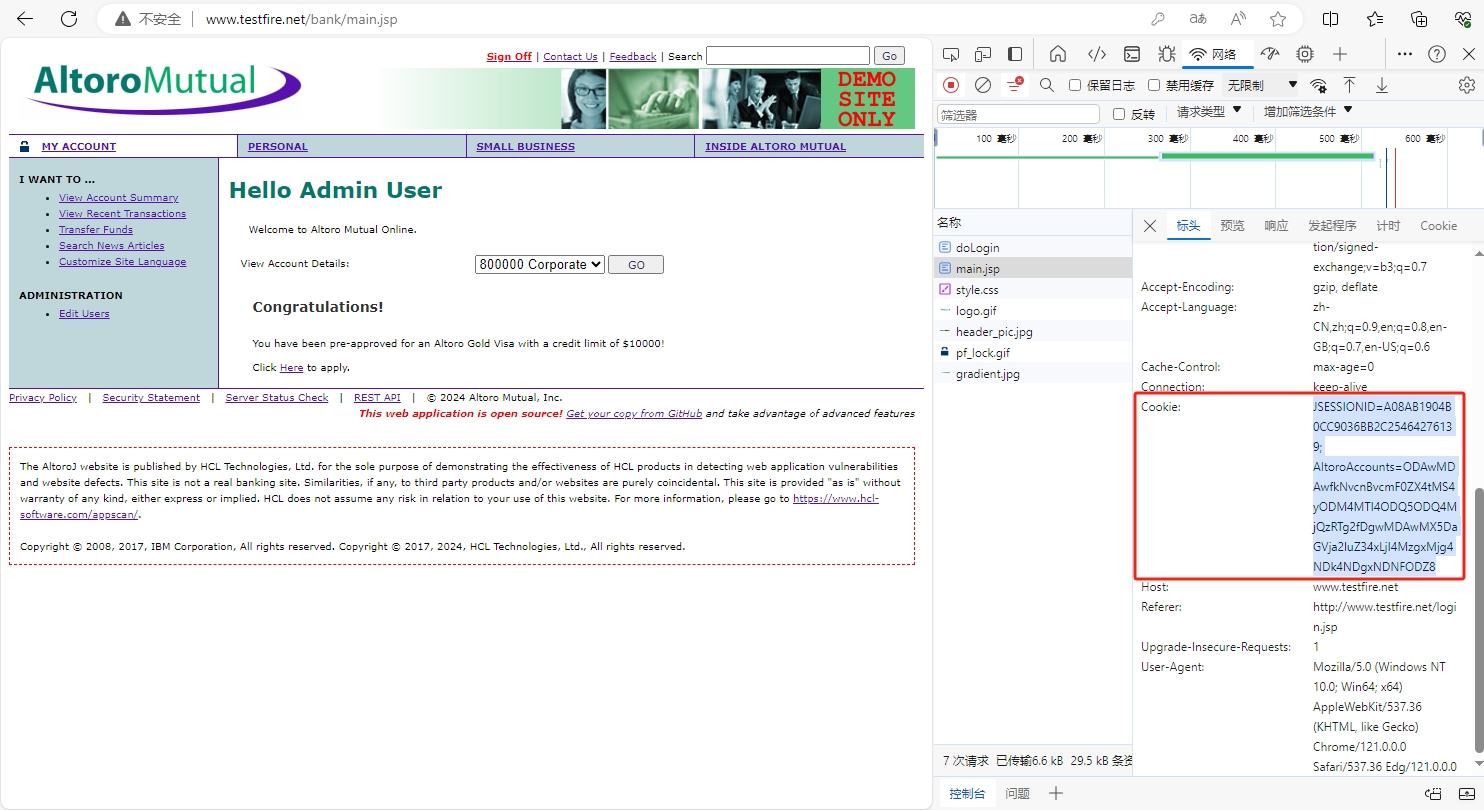Open browser split screen view
1484x810 pixels.
pyautogui.click(x=1331, y=19)
